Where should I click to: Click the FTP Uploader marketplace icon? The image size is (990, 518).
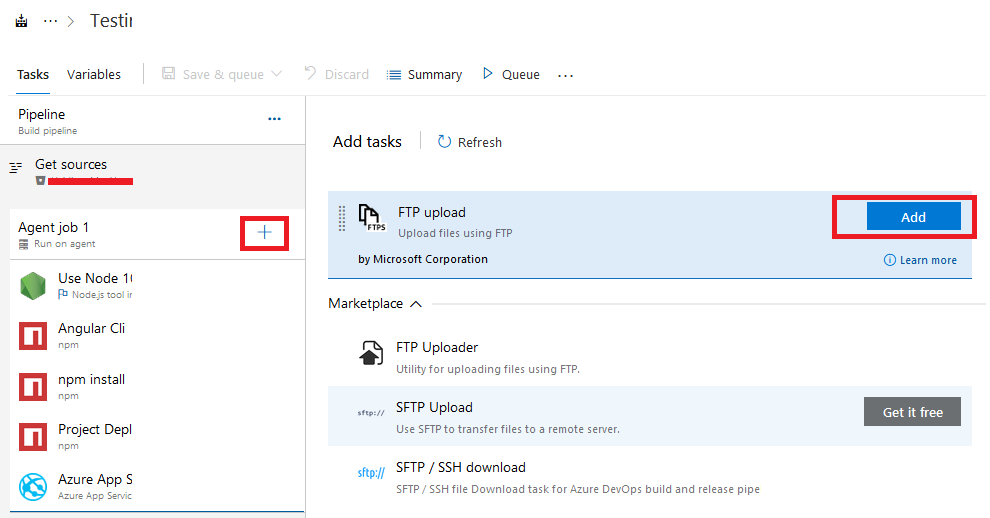point(371,353)
